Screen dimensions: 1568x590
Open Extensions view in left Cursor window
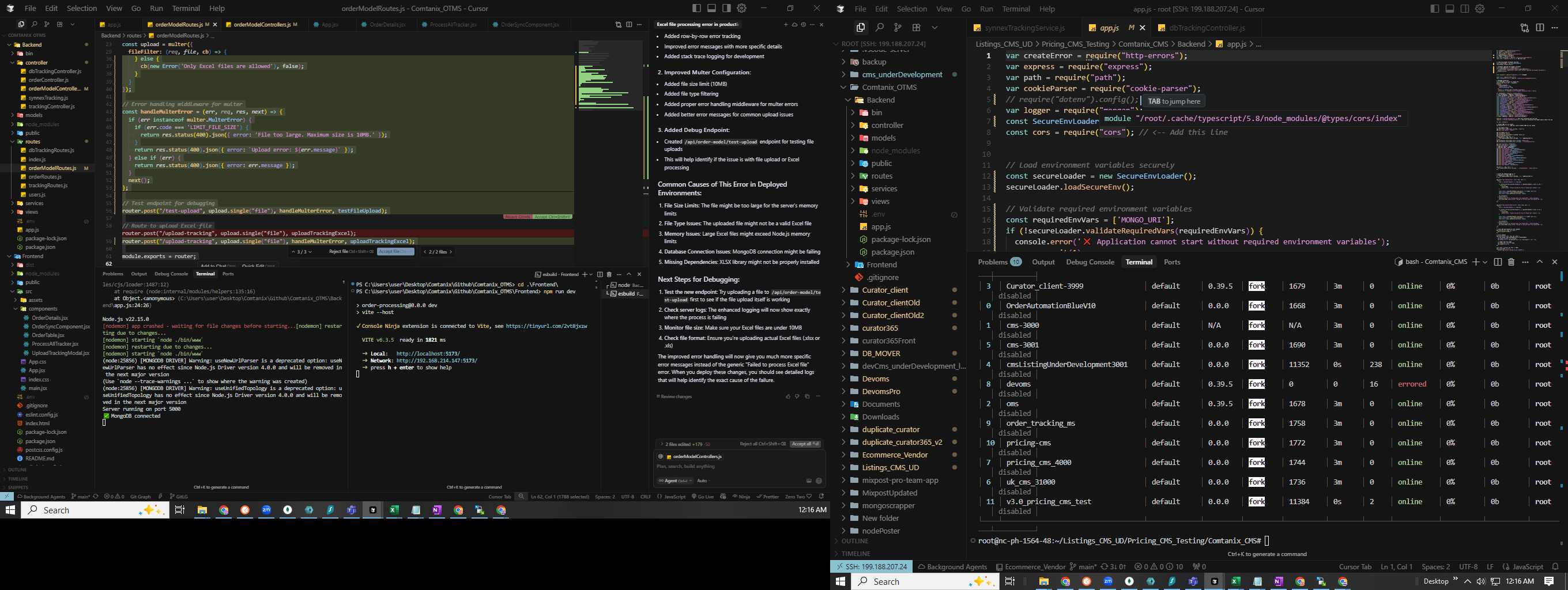click(x=59, y=24)
